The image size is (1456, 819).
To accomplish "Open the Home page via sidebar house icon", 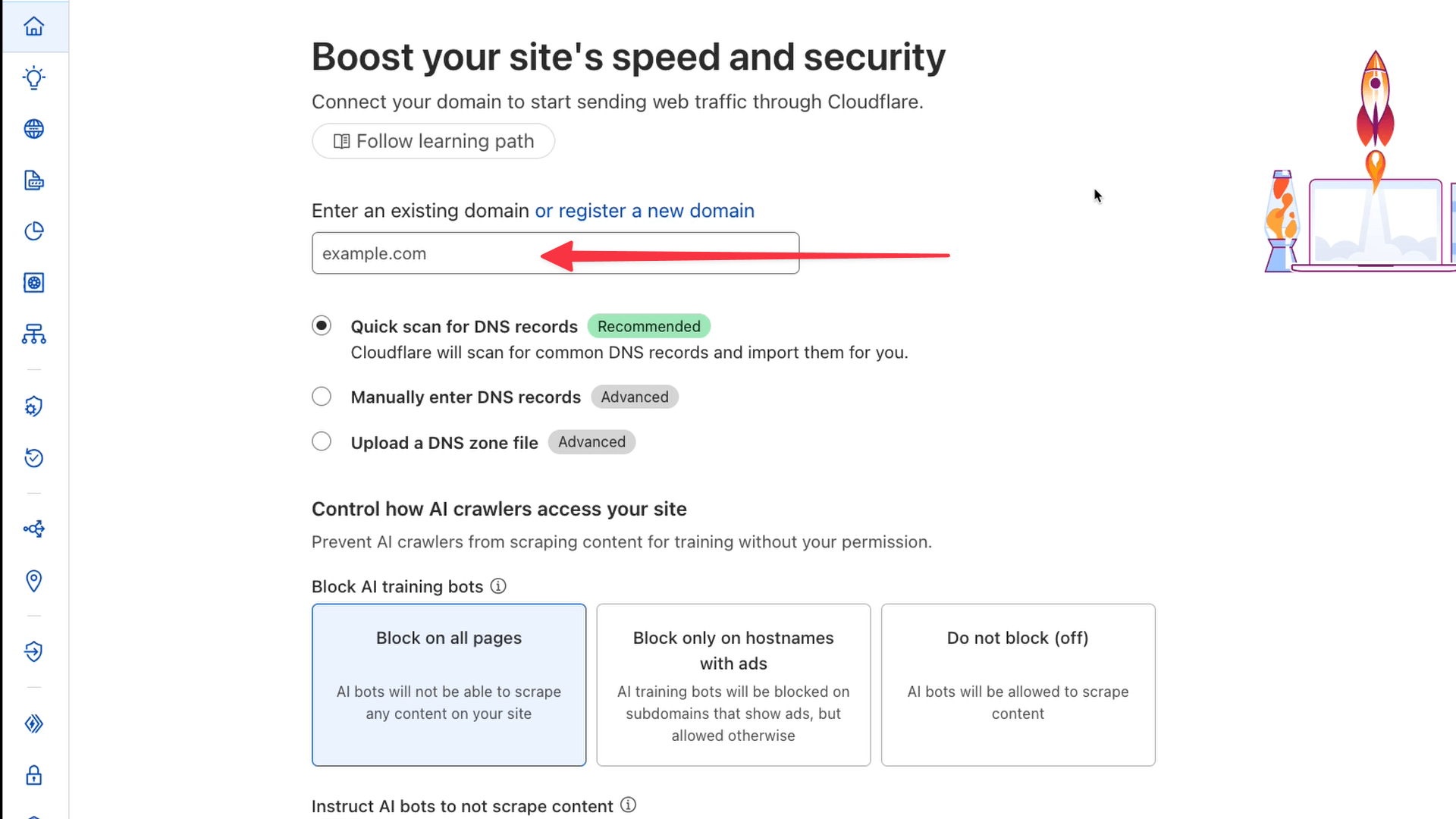I will [x=34, y=27].
